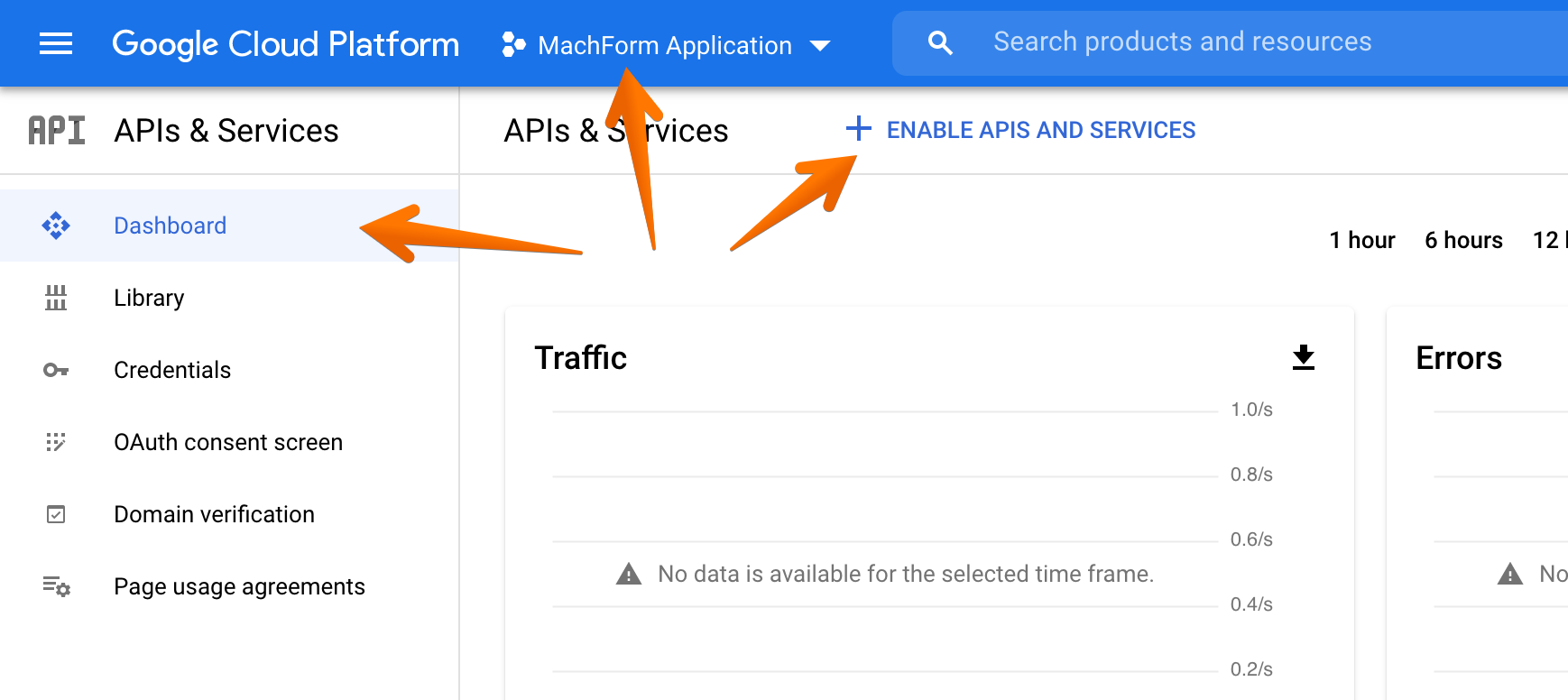Click the 1.0/s axis label
This screenshot has width=1568, height=700.
(1251, 410)
